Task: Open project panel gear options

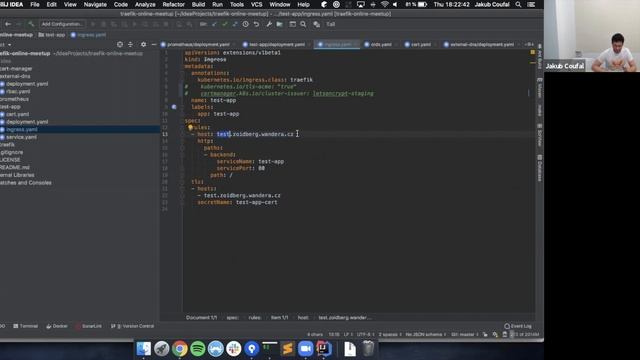Action: 143,44
